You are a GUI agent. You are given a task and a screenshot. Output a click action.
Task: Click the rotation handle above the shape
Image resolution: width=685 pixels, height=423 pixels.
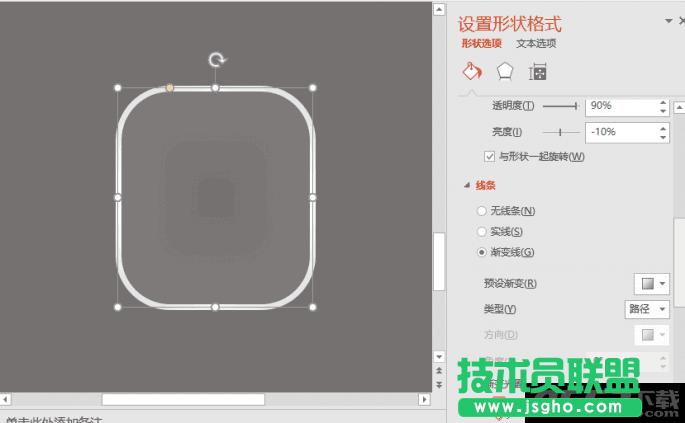(217, 60)
